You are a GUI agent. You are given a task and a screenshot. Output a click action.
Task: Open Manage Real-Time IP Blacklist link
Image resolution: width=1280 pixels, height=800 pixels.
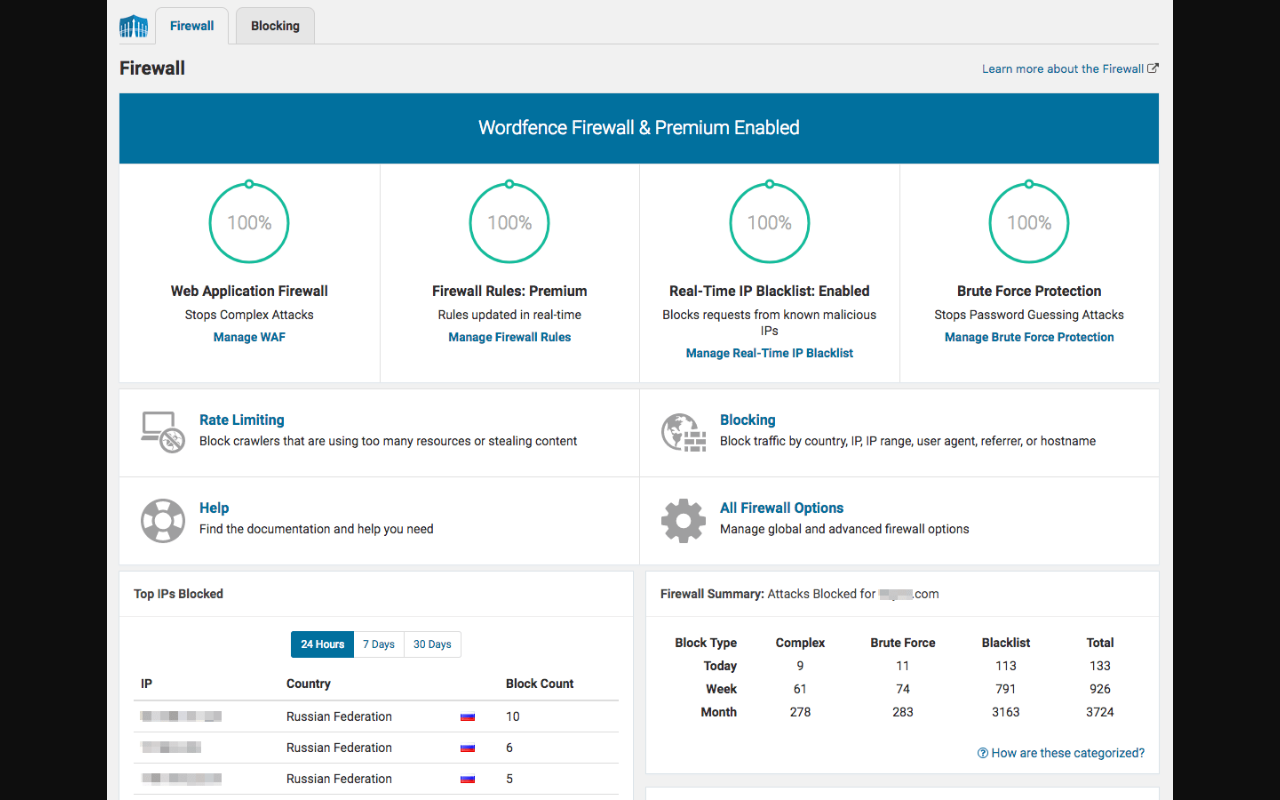pos(770,353)
